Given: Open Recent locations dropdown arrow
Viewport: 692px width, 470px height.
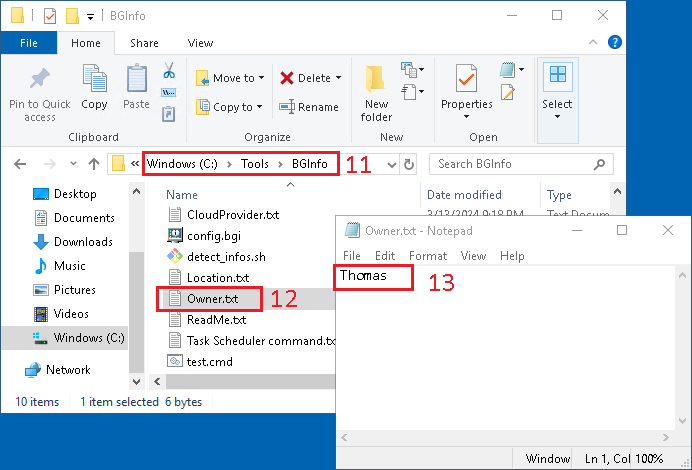Looking at the screenshot, I should tap(73, 164).
